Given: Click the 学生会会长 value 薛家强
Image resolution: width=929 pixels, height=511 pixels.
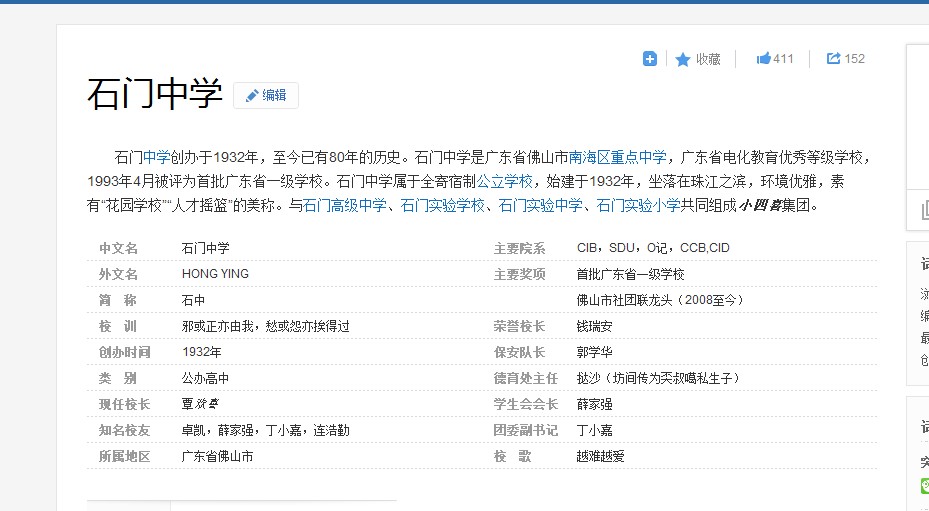Looking at the screenshot, I should pyautogui.click(x=594, y=404).
